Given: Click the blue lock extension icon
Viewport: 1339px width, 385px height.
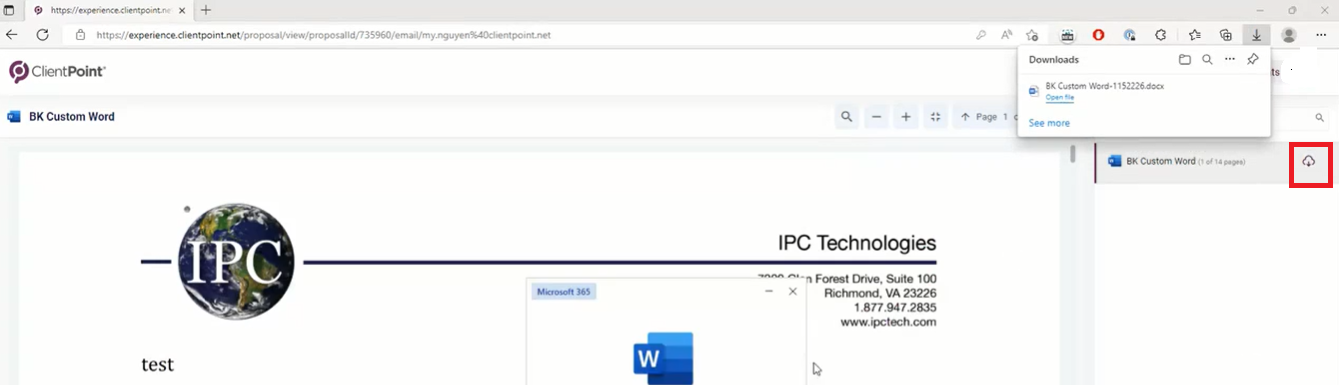Looking at the screenshot, I should coord(1129,34).
